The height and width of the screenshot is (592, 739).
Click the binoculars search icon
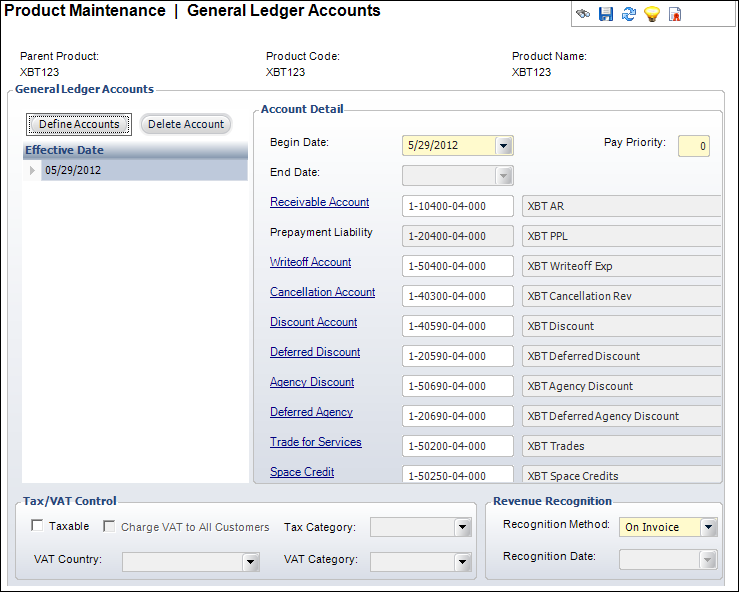(x=583, y=14)
